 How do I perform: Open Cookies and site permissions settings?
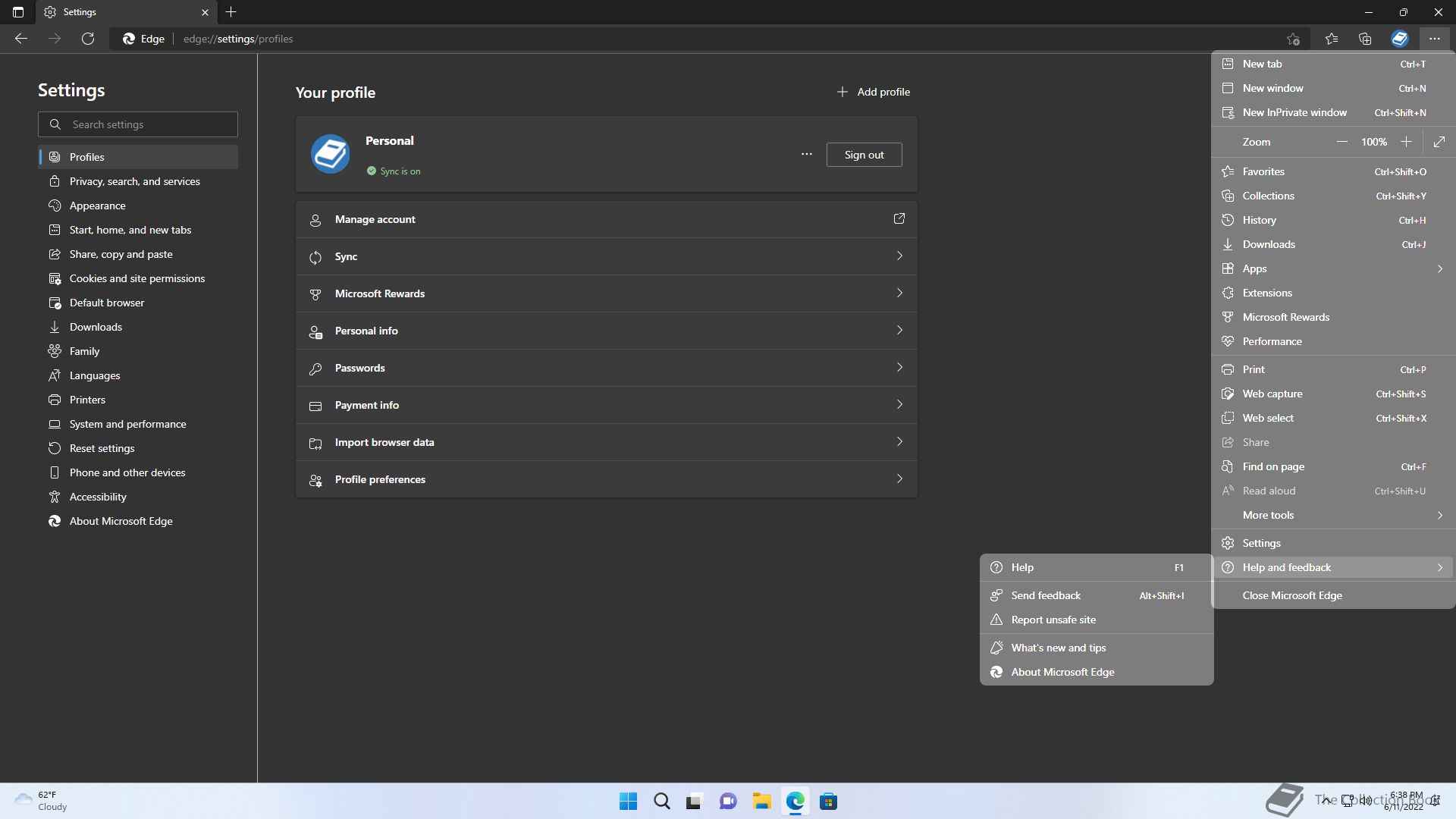138,278
